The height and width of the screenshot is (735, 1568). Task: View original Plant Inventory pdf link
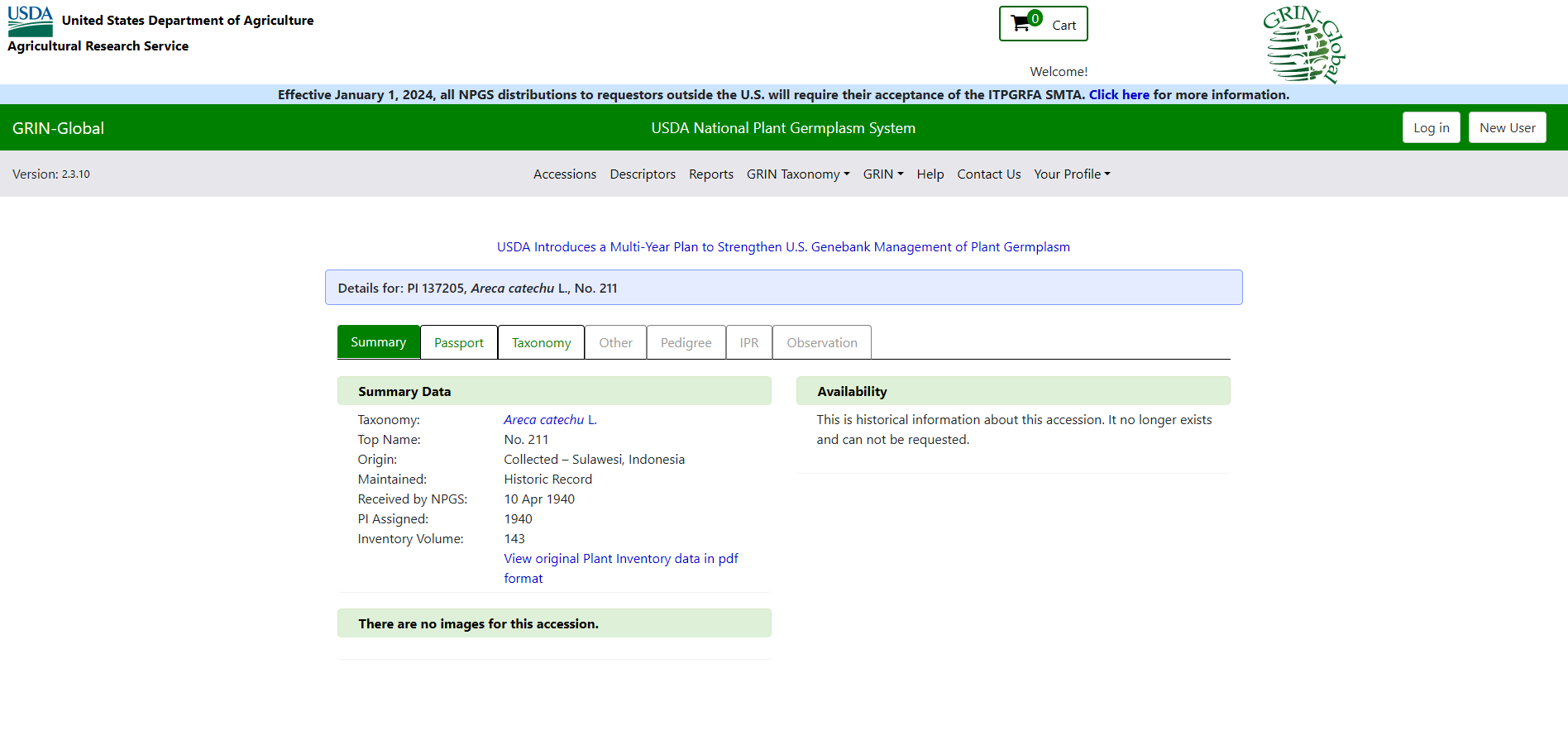620,559
